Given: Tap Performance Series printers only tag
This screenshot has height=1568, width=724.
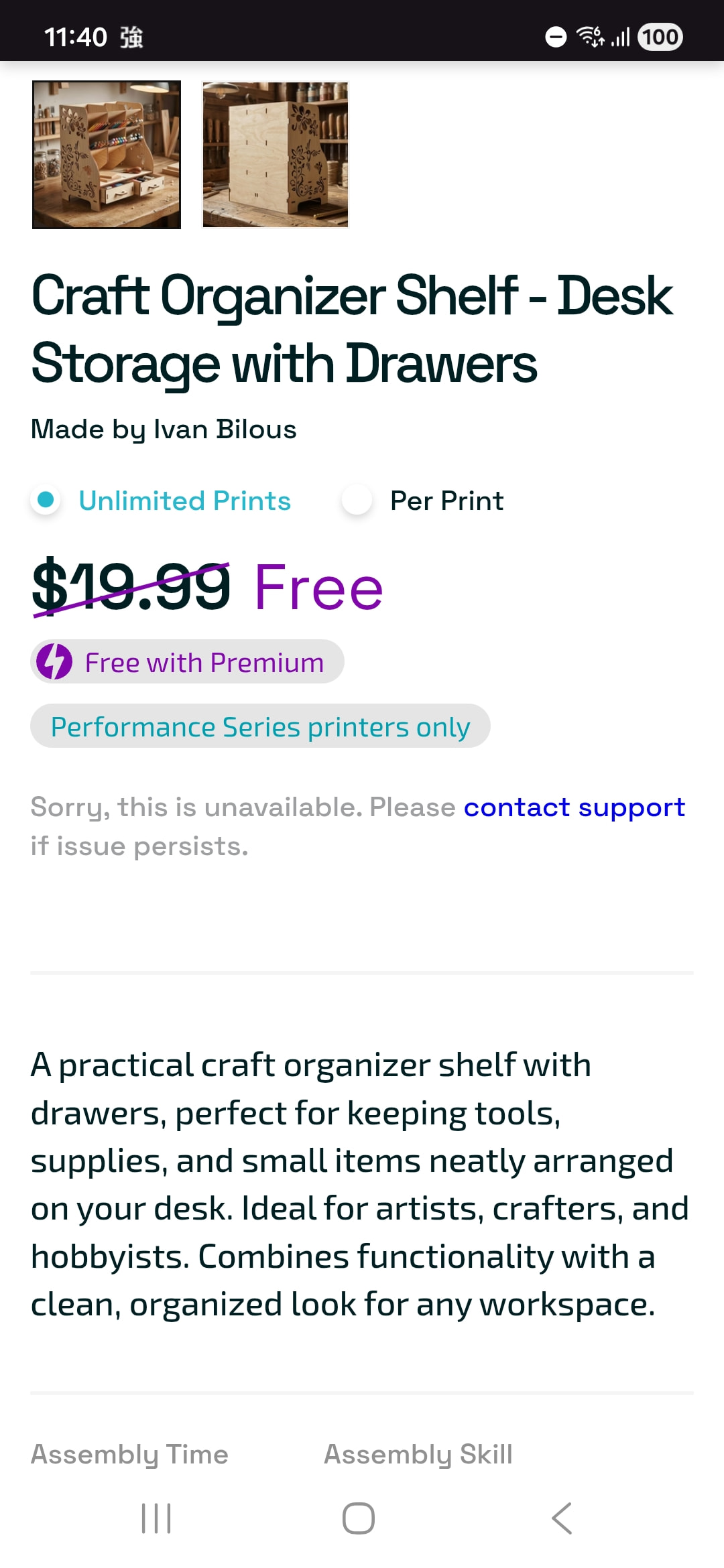Looking at the screenshot, I should [260, 726].
